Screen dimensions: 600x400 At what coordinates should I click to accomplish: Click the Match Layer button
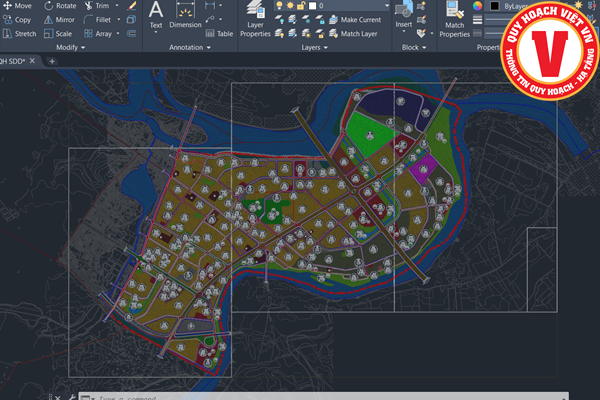pos(353,33)
